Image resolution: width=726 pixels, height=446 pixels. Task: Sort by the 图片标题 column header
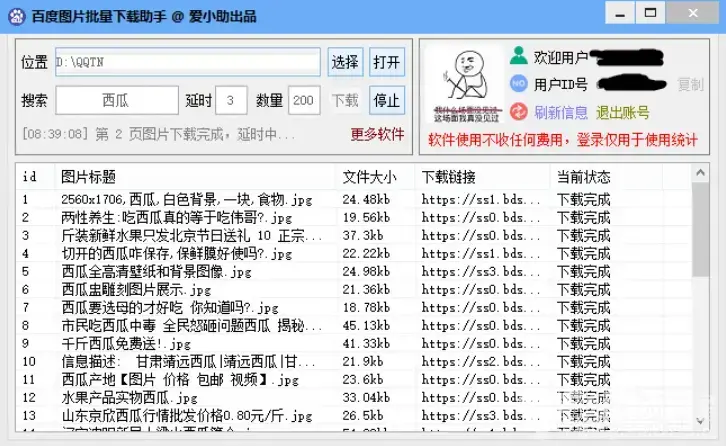click(195, 176)
